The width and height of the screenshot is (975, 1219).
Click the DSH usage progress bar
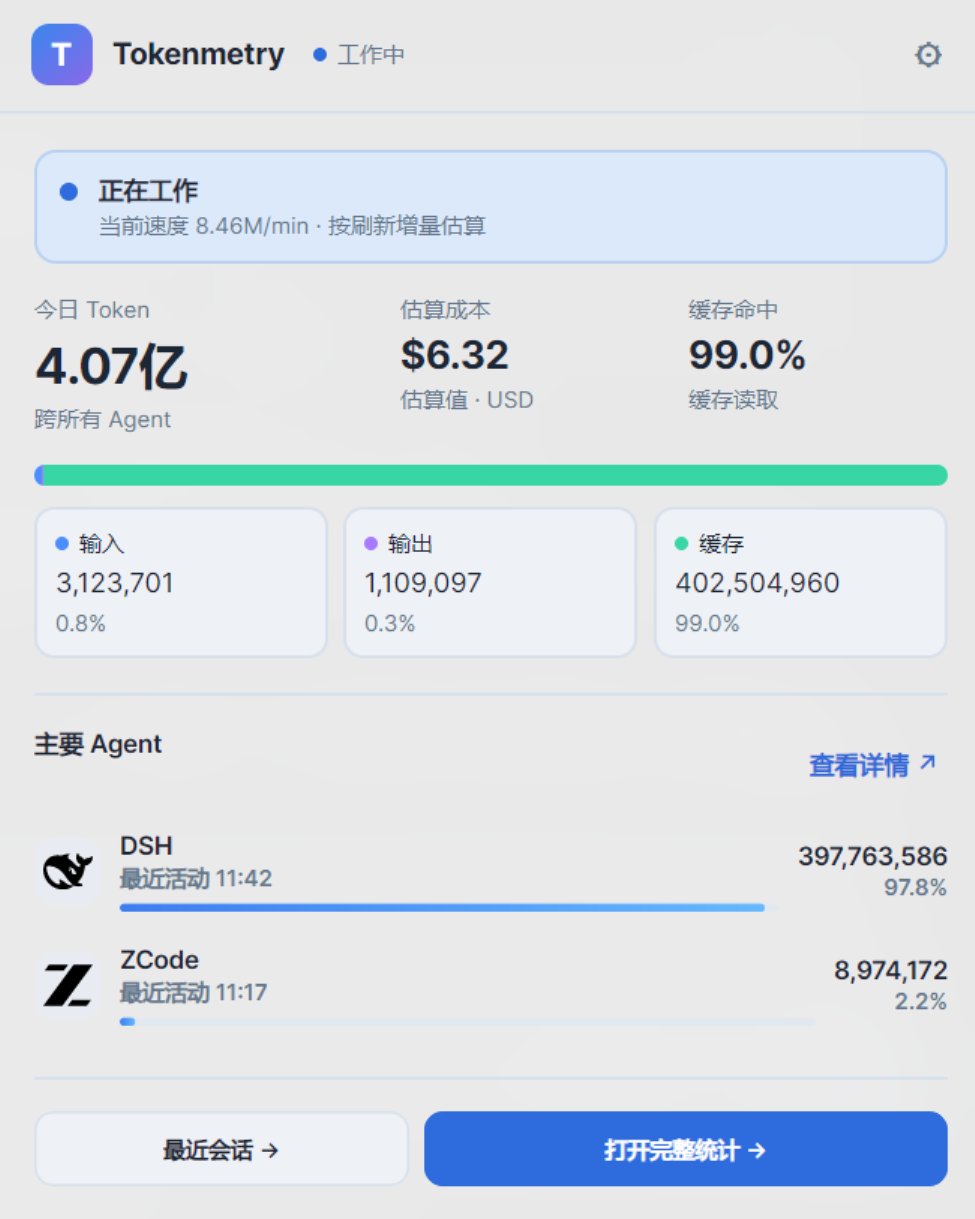(x=448, y=907)
